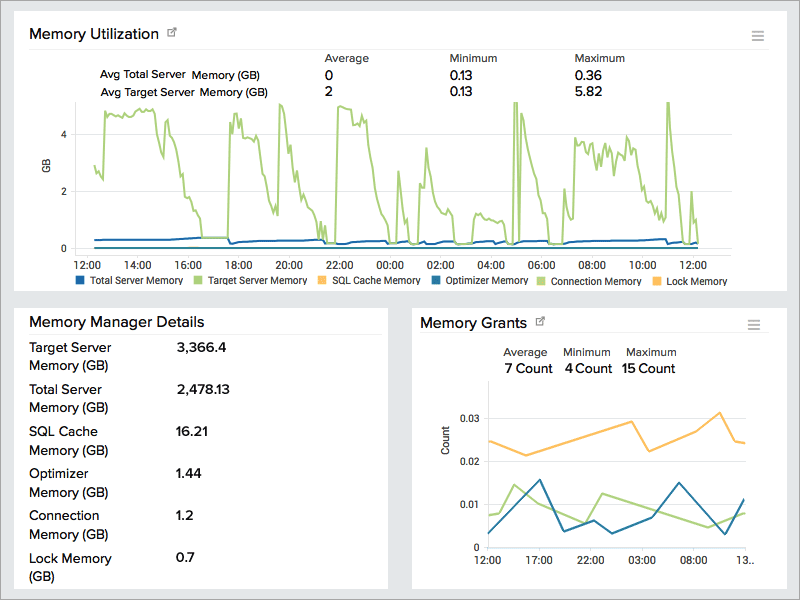Click the Memory Grants panel title
This screenshot has height=600, width=800.
(x=475, y=322)
